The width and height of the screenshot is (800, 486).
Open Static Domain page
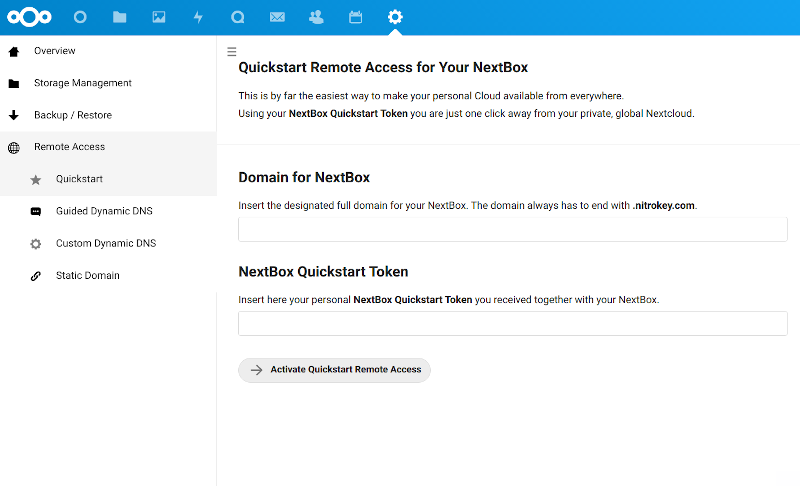click(108, 275)
